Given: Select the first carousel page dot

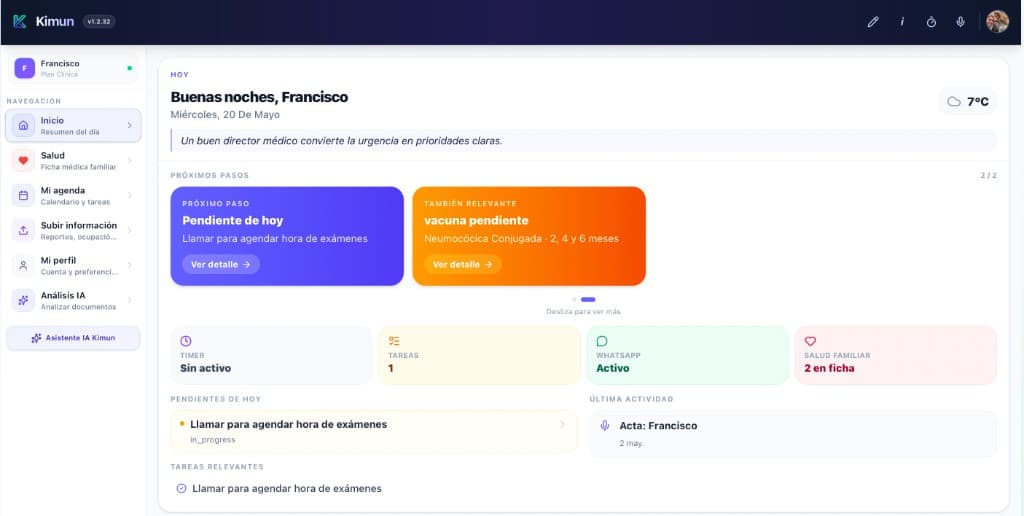Looking at the screenshot, I should 575,300.
